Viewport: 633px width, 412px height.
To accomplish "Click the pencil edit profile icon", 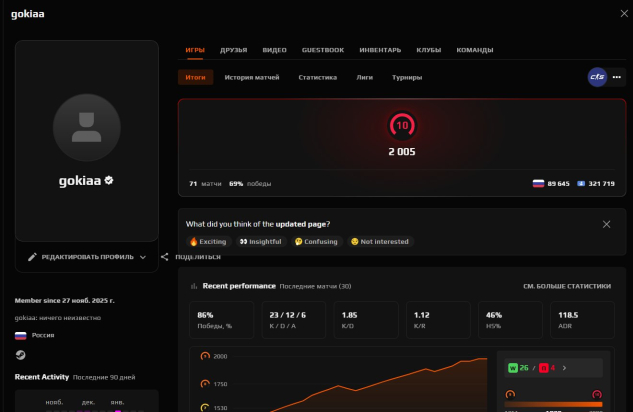I will coord(32,257).
